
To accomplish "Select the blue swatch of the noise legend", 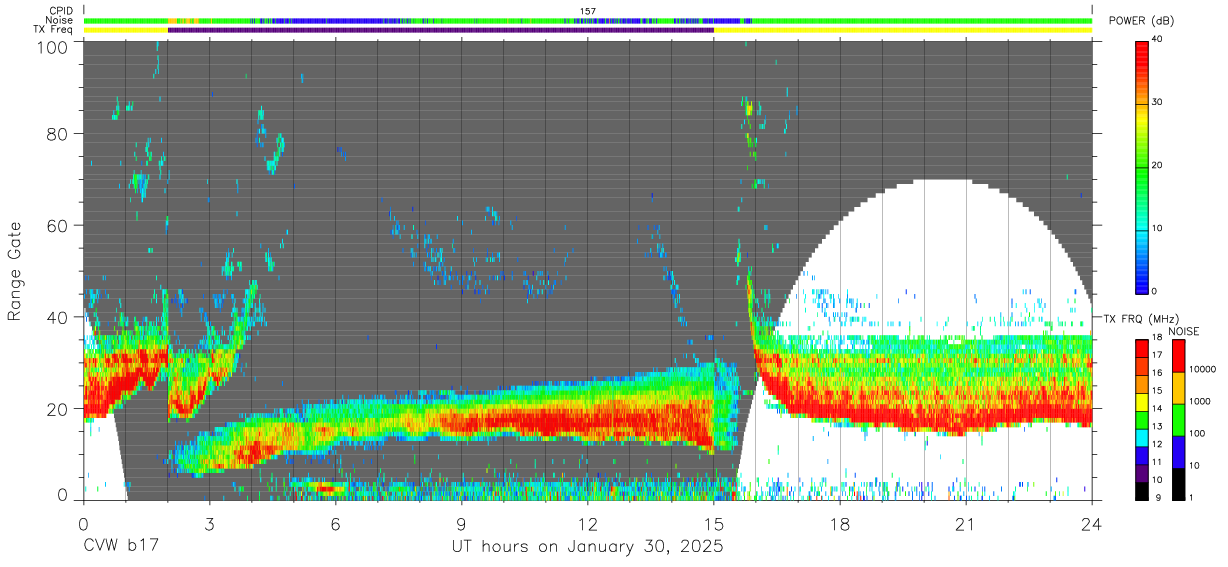I will click(x=1177, y=452).
